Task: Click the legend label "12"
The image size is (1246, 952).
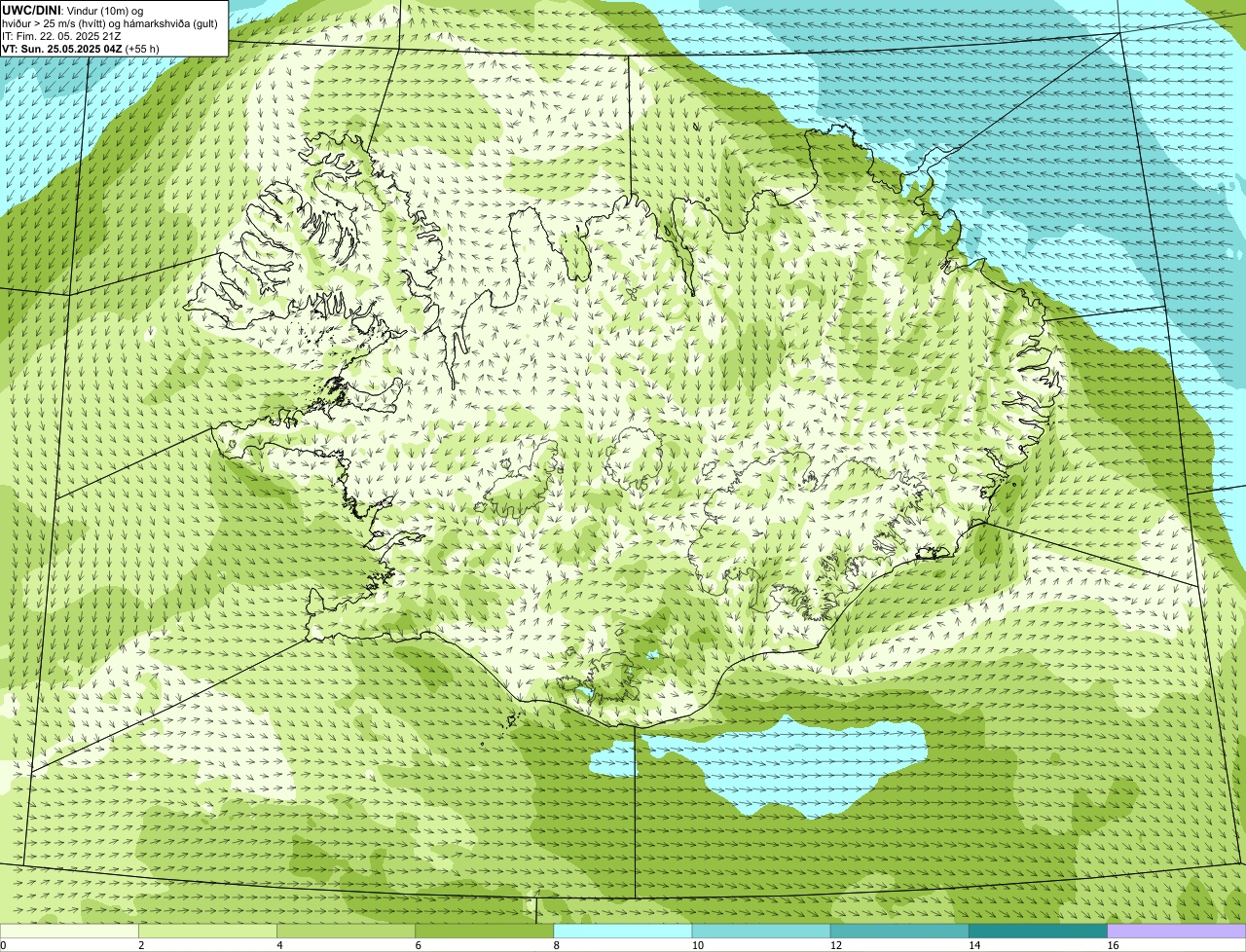Action: click(x=836, y=945)
